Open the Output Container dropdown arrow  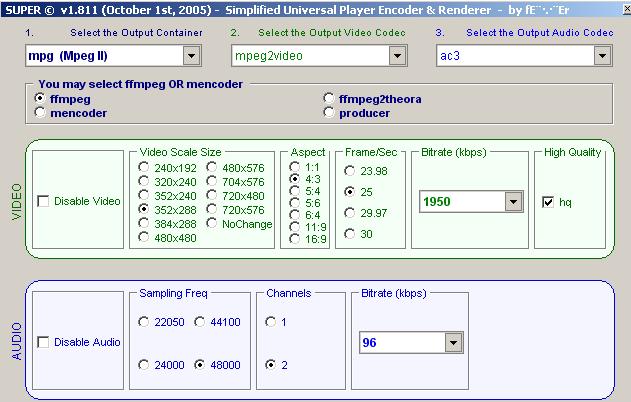pos(192,56)
